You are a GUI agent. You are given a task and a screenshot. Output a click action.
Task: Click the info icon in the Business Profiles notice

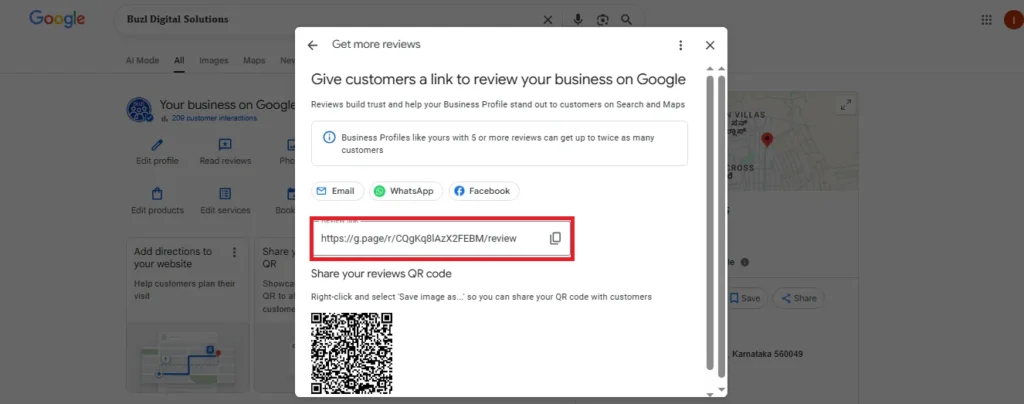coord(330,138)
